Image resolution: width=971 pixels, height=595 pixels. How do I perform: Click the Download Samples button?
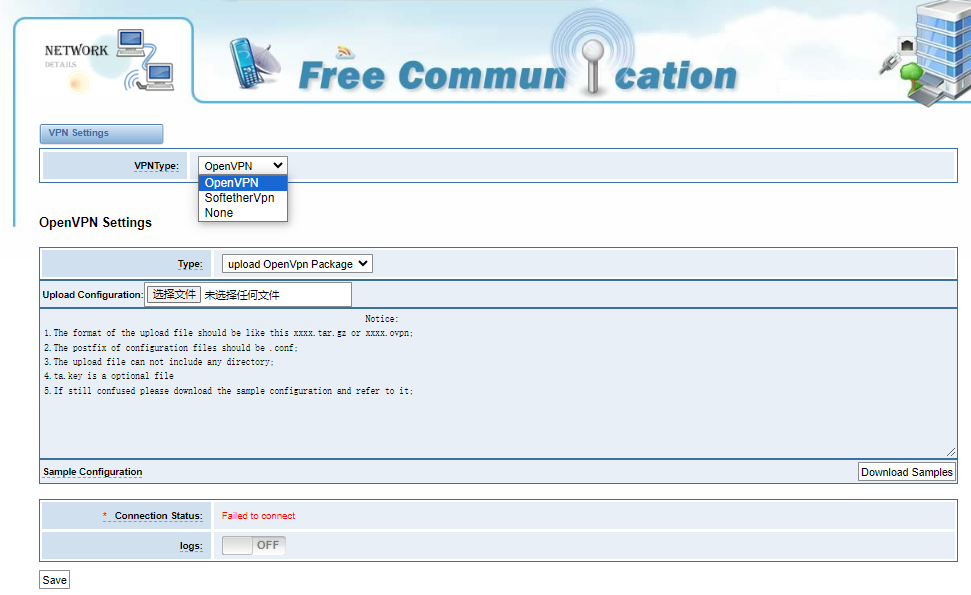coord(907,472)
